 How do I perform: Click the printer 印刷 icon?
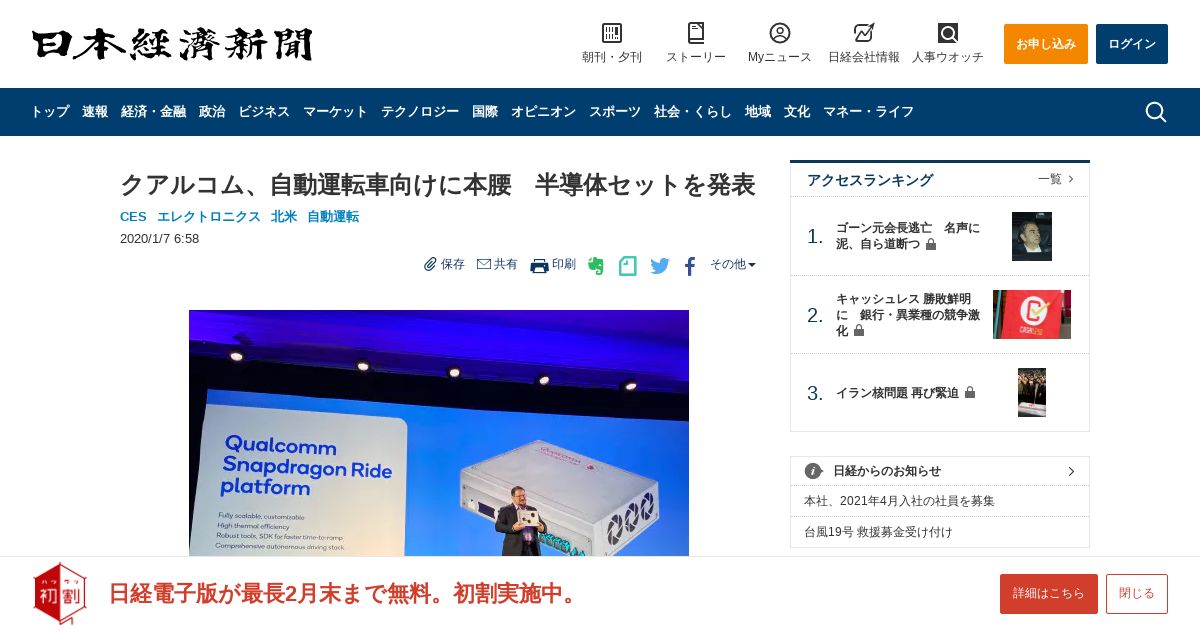coord(539,265)
